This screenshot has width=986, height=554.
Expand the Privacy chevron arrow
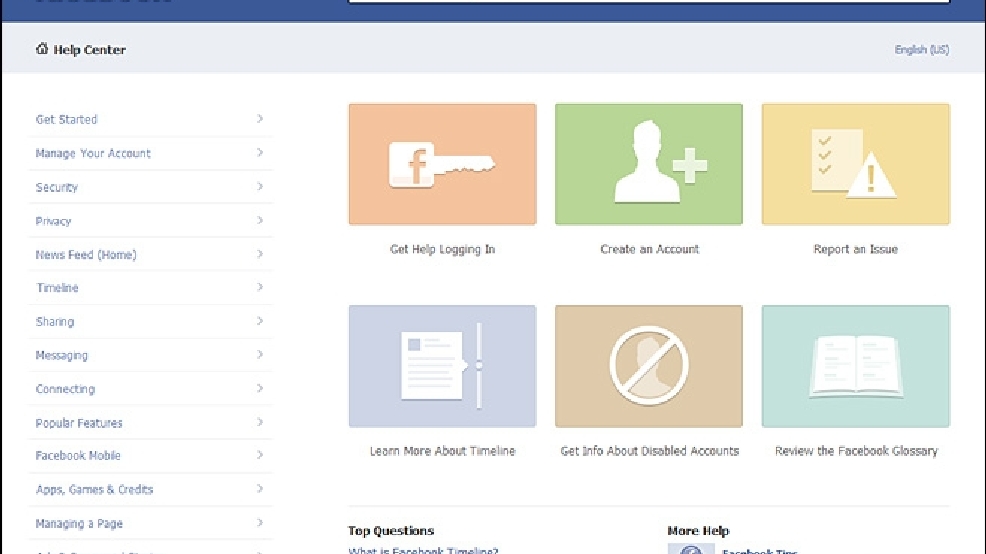pyautogui.click(x=260, y=221)
